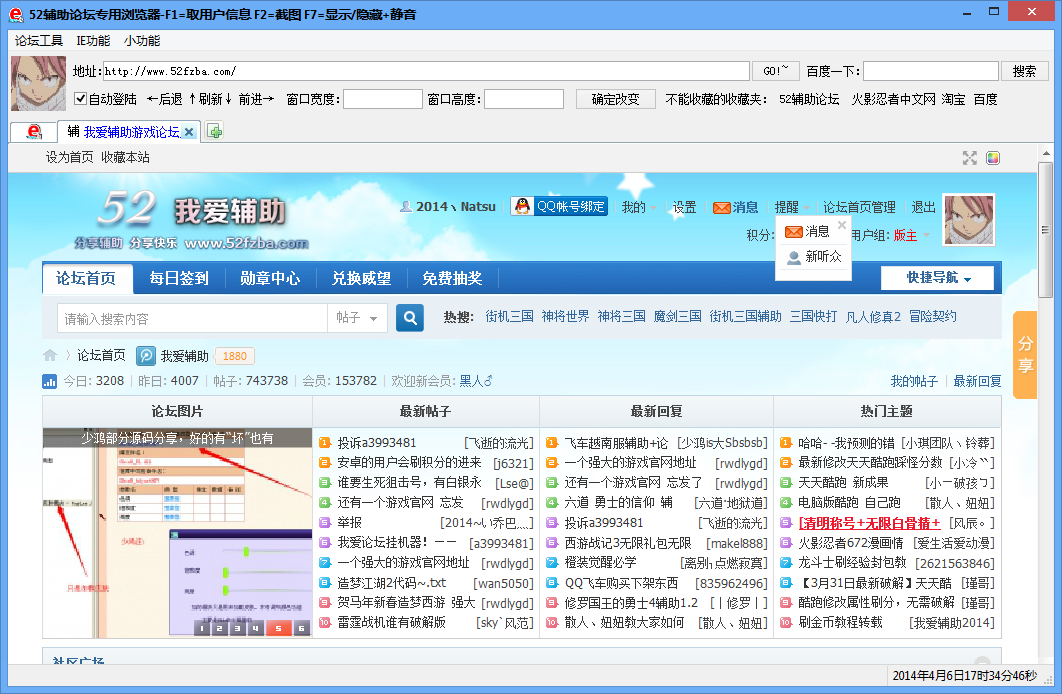Select 新听众 person icon in popup
The width and height of the screenshot is (1062, 694).
(794, 258)
